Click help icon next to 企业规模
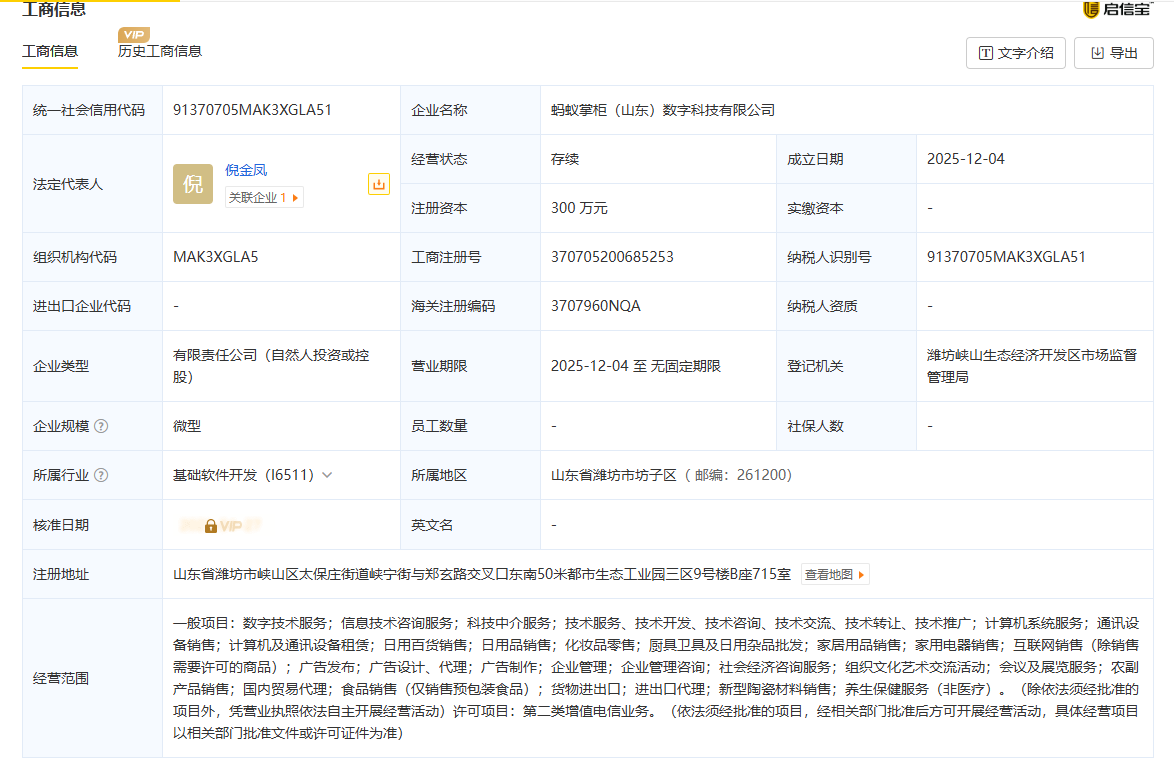Image resolution: width=1174 pixels, height=776 pixels. pos(101,426)
